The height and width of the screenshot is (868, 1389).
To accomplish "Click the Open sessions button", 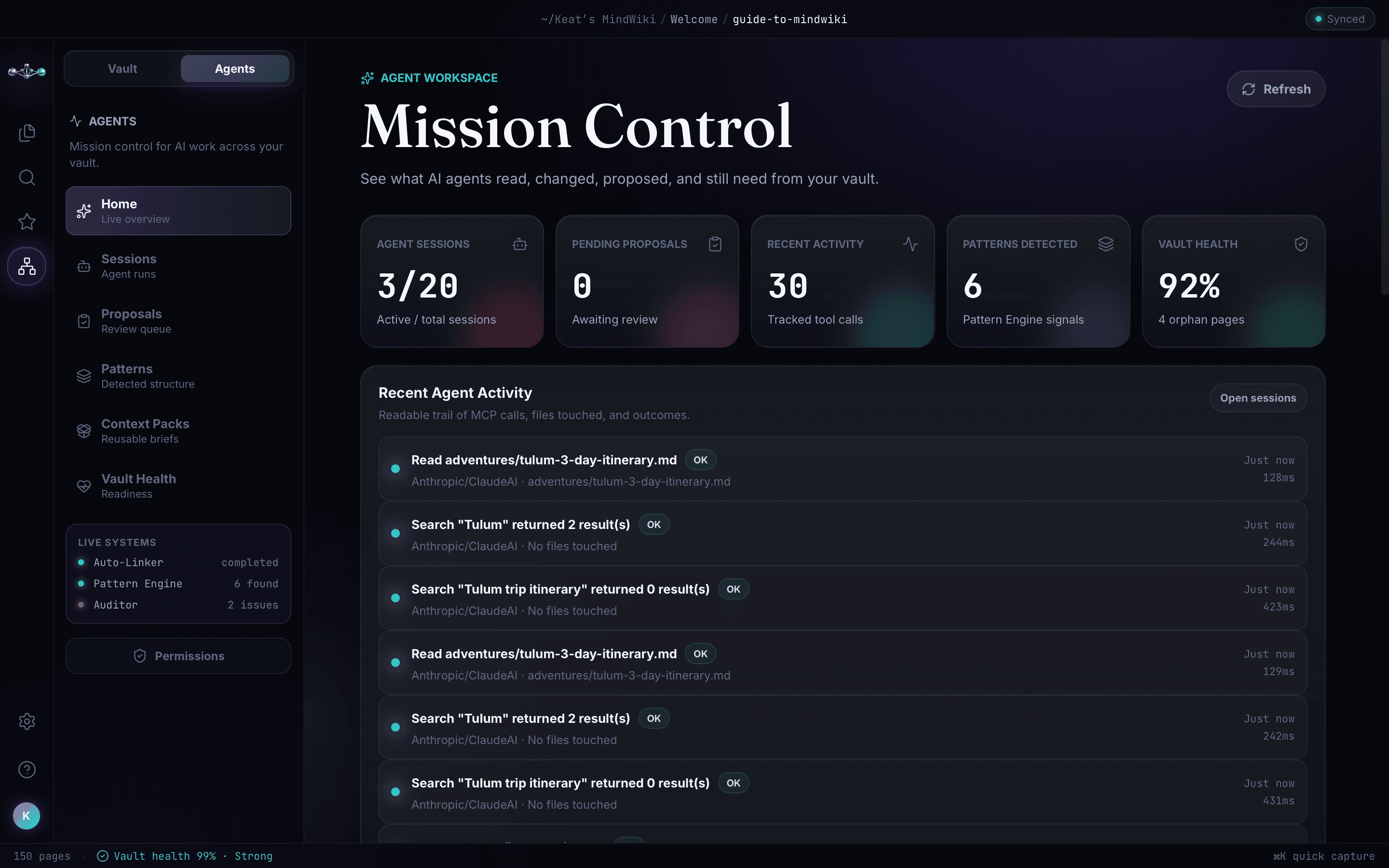I will (x=1258, y=398).
